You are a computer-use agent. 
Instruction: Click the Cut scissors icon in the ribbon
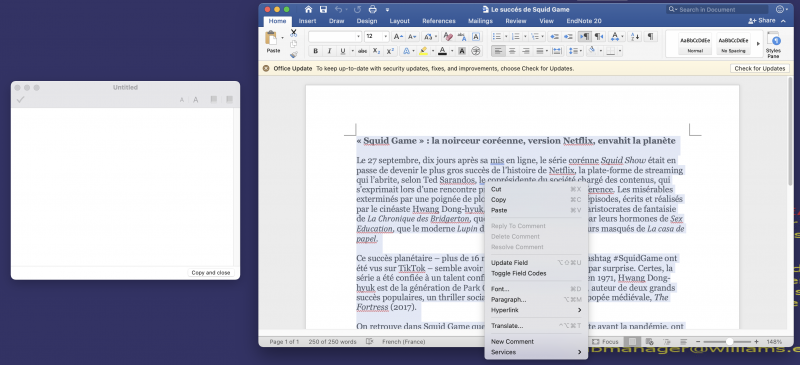click(293, 33)
